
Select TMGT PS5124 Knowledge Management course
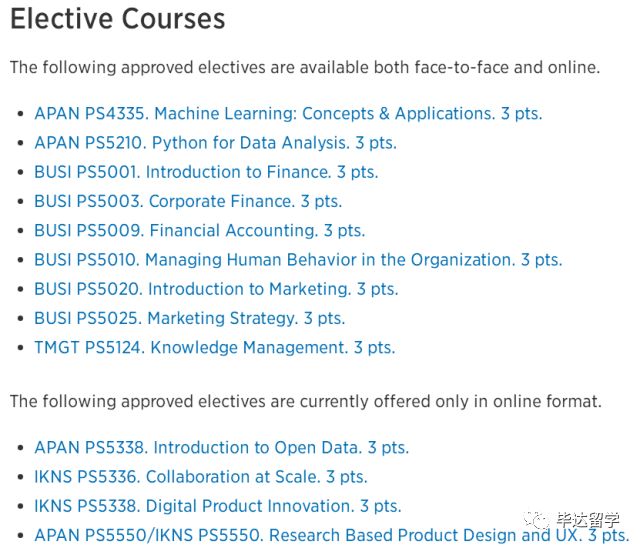click(215, 348)
